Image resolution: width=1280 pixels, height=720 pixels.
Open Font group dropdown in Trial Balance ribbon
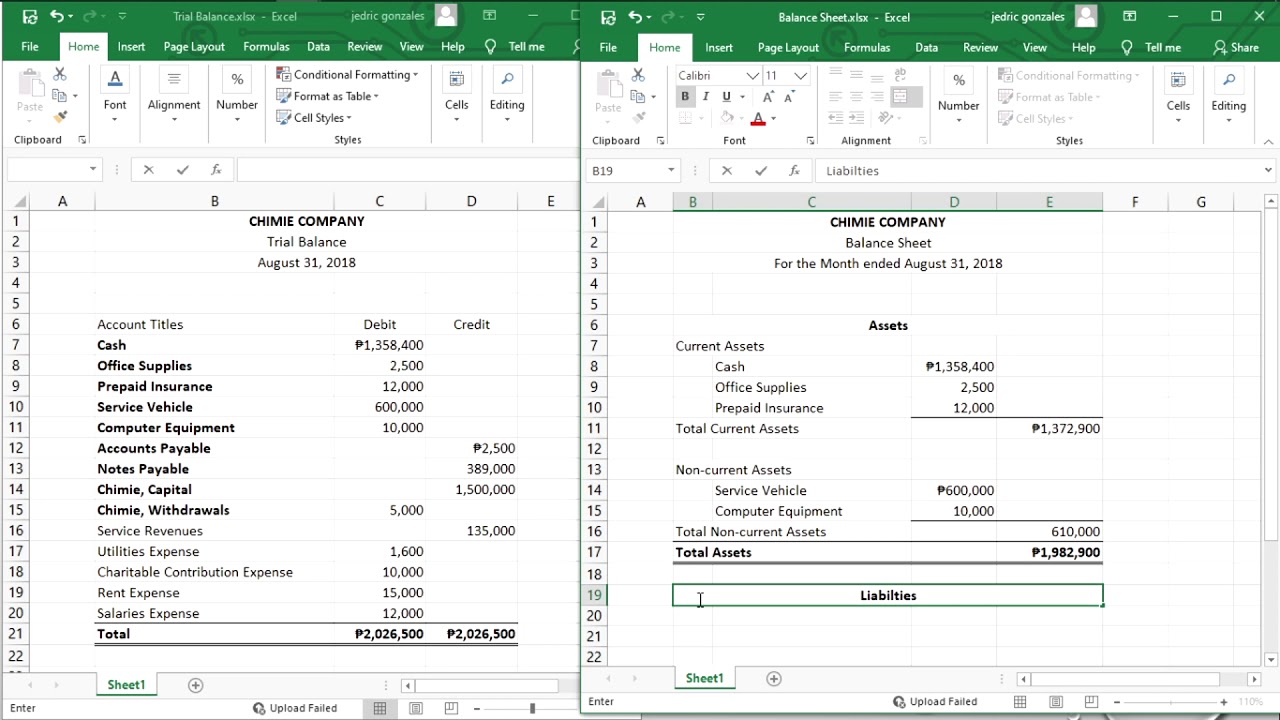coord(115,96)
